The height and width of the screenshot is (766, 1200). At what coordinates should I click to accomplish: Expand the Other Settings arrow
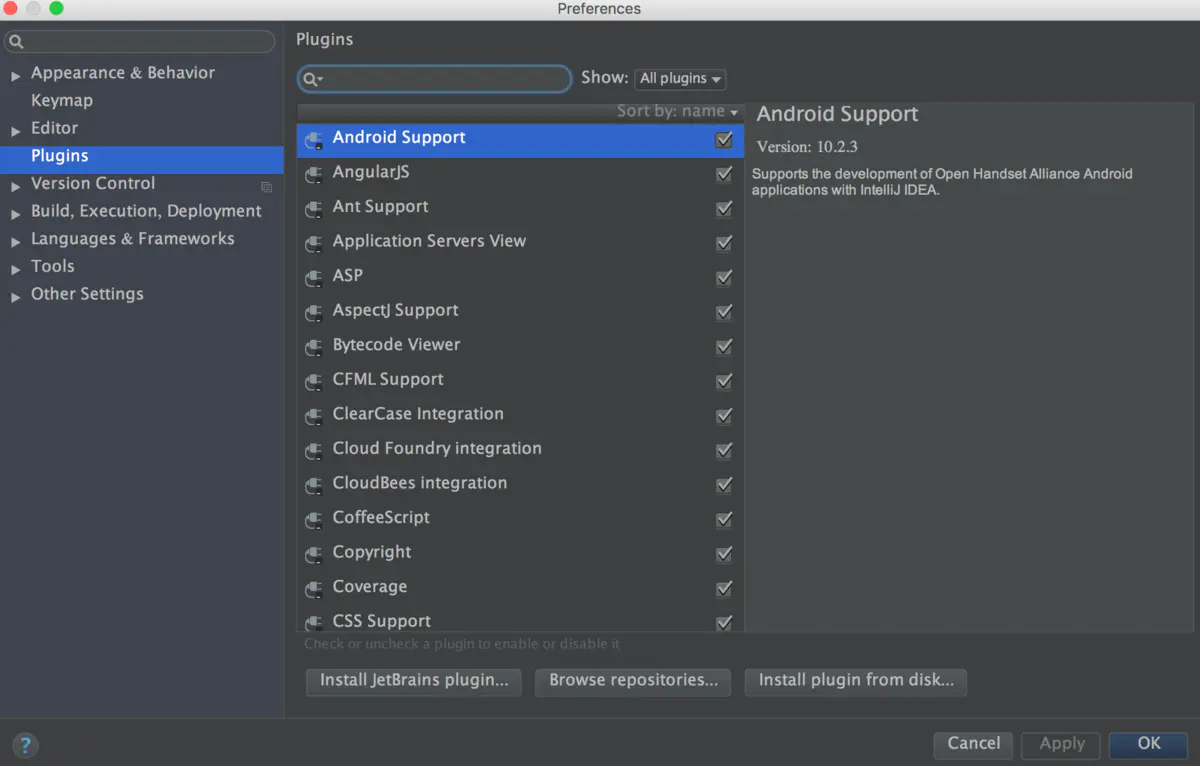click(15, 296)
